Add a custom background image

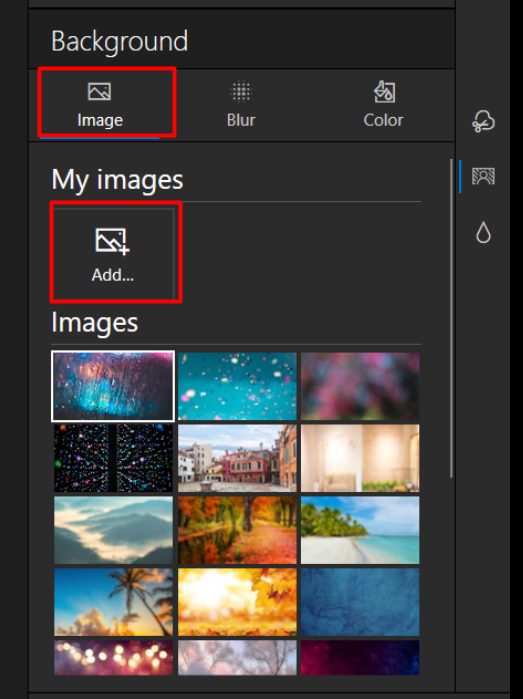(113, 254)
